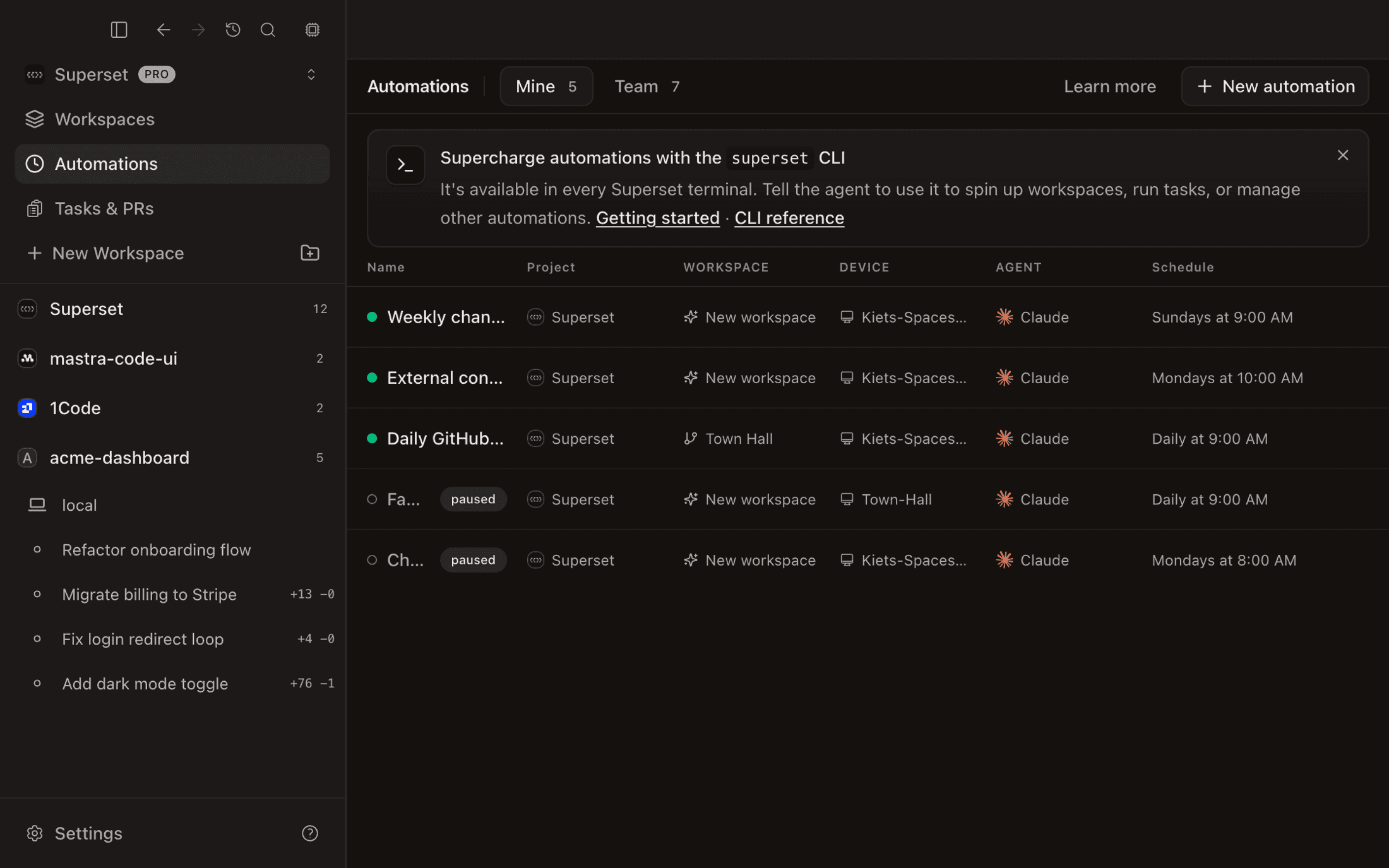1389x868 pixels.
Task: Open Add dark mode toggle workspace
Action: [172, 684]
